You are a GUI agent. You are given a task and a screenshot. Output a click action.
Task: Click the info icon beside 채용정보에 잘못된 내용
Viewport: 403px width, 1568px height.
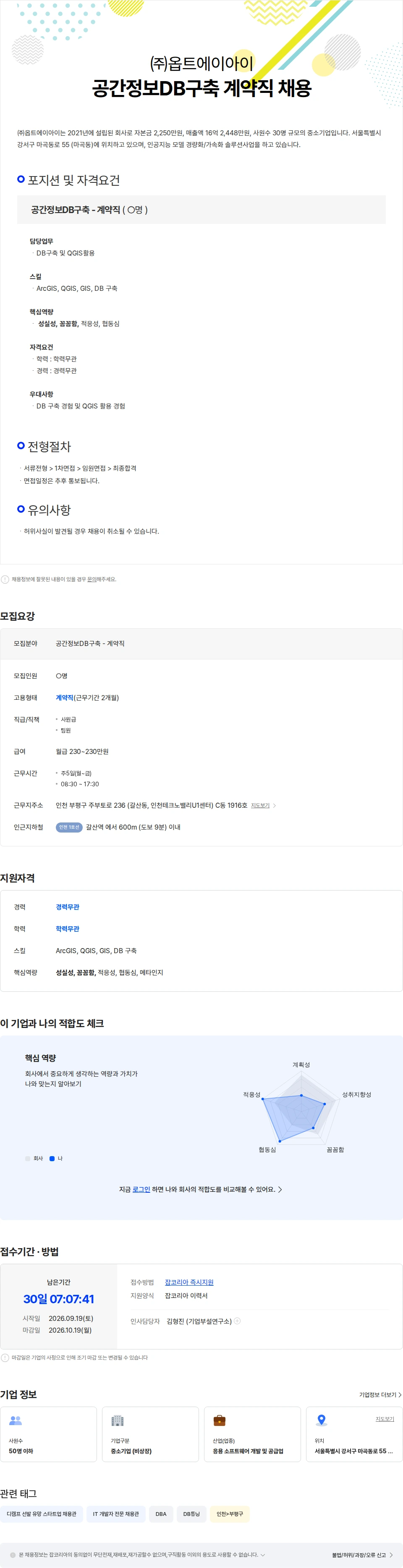click(5, 580)
